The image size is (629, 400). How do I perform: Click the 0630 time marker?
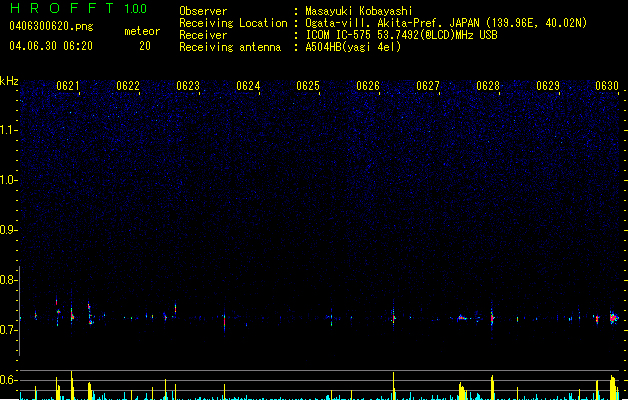[607, 86]
